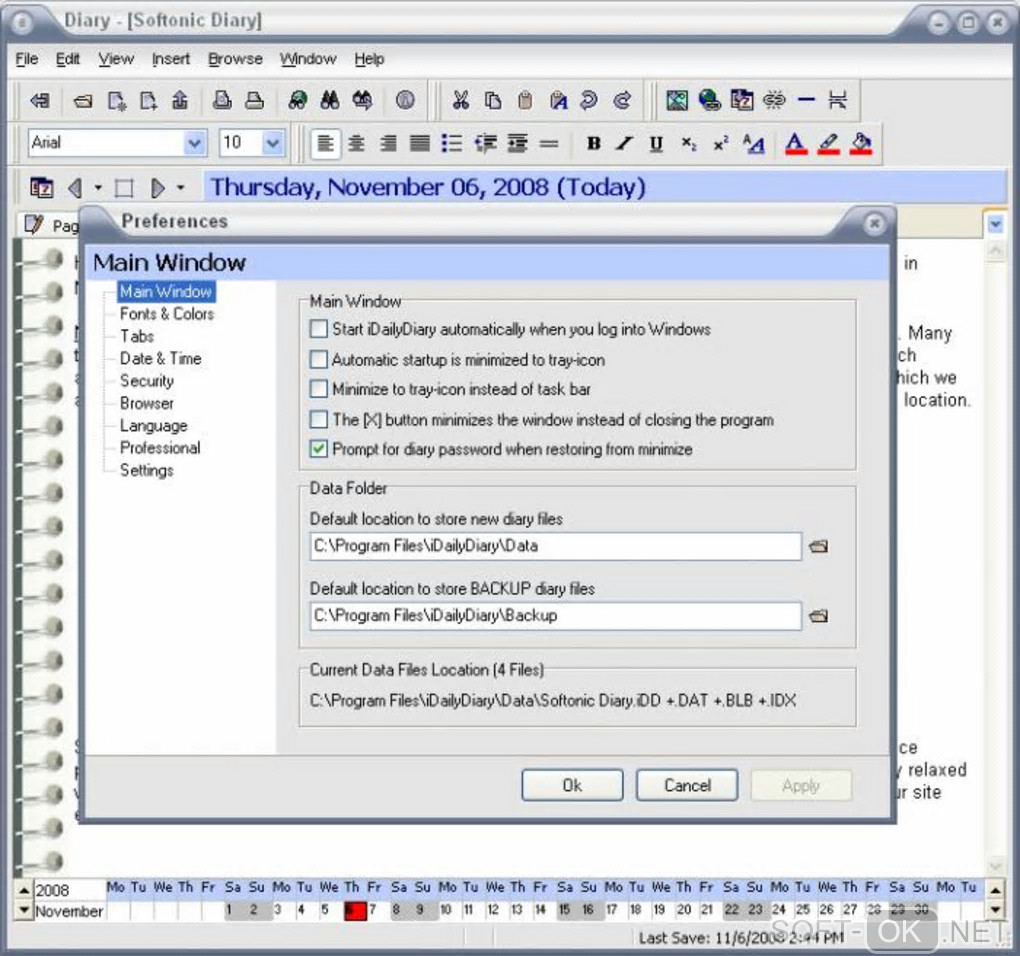Click the binoculars Find icon
Image resolution: width=1020 pixels, height=956 pixels.
tap(330, 100)
